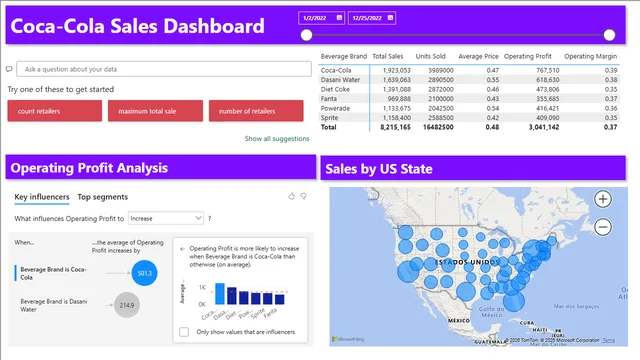Click the Coca-Cola Sales Dashboard title
This screenshot has width=640, height=360.
tap(138, 26)
